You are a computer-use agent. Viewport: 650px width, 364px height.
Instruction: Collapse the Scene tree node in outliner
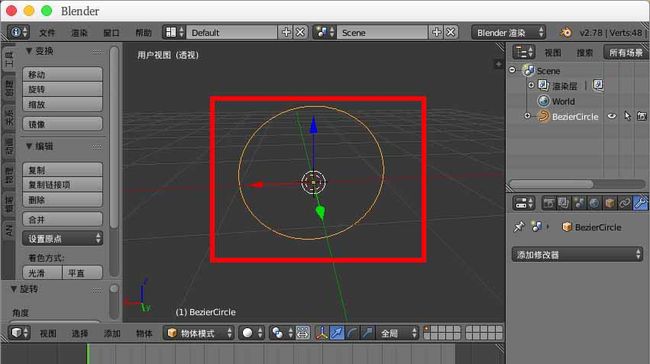click(x=512, y=70)
